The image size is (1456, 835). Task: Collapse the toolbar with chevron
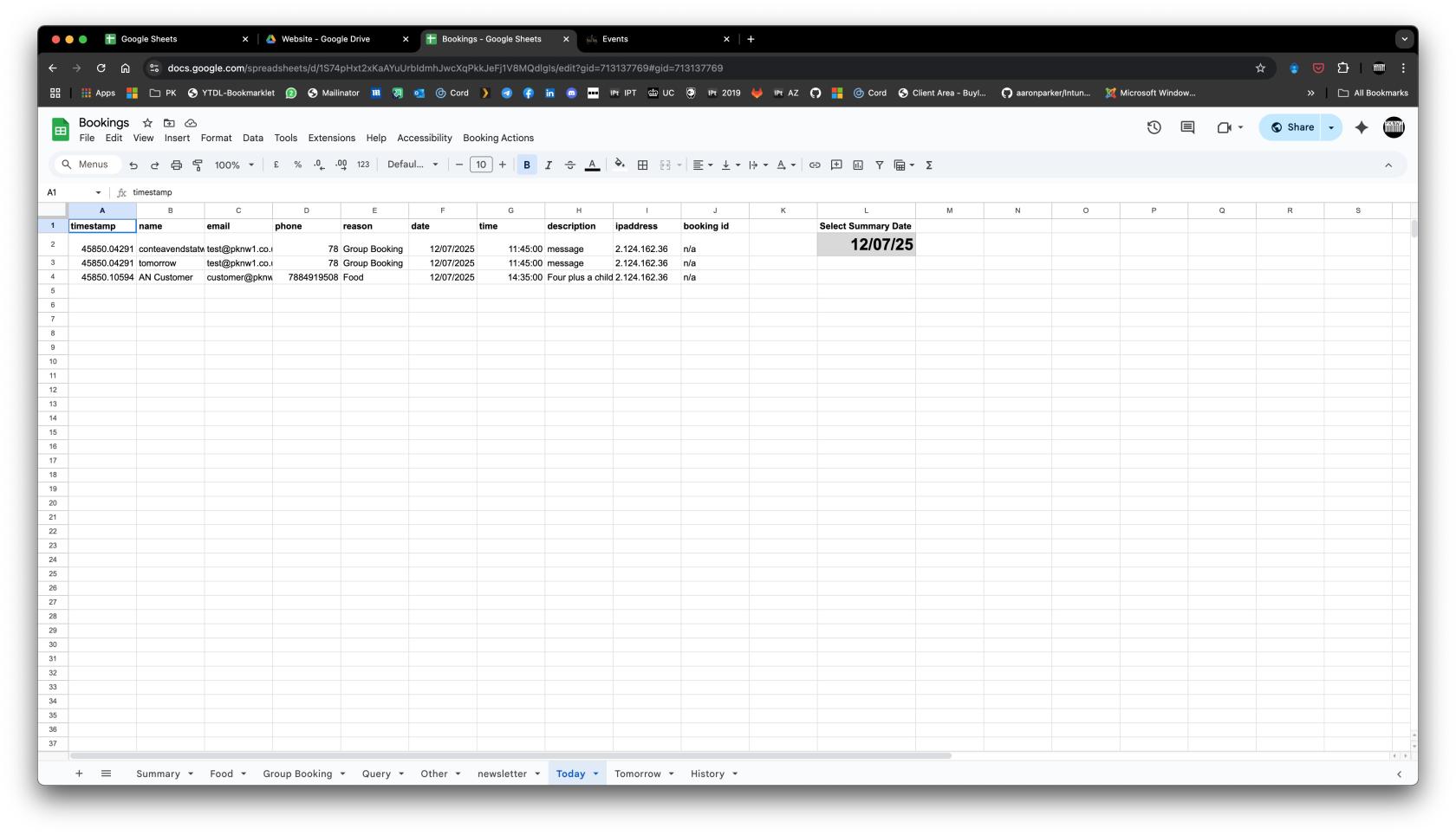coord(1388,165)
